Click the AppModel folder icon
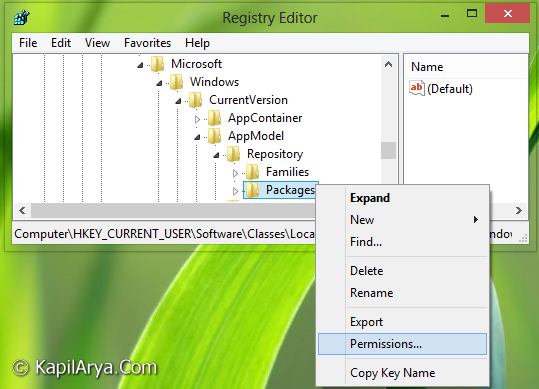This screenshot has height=389, width=539. click(x=214, y=136)
